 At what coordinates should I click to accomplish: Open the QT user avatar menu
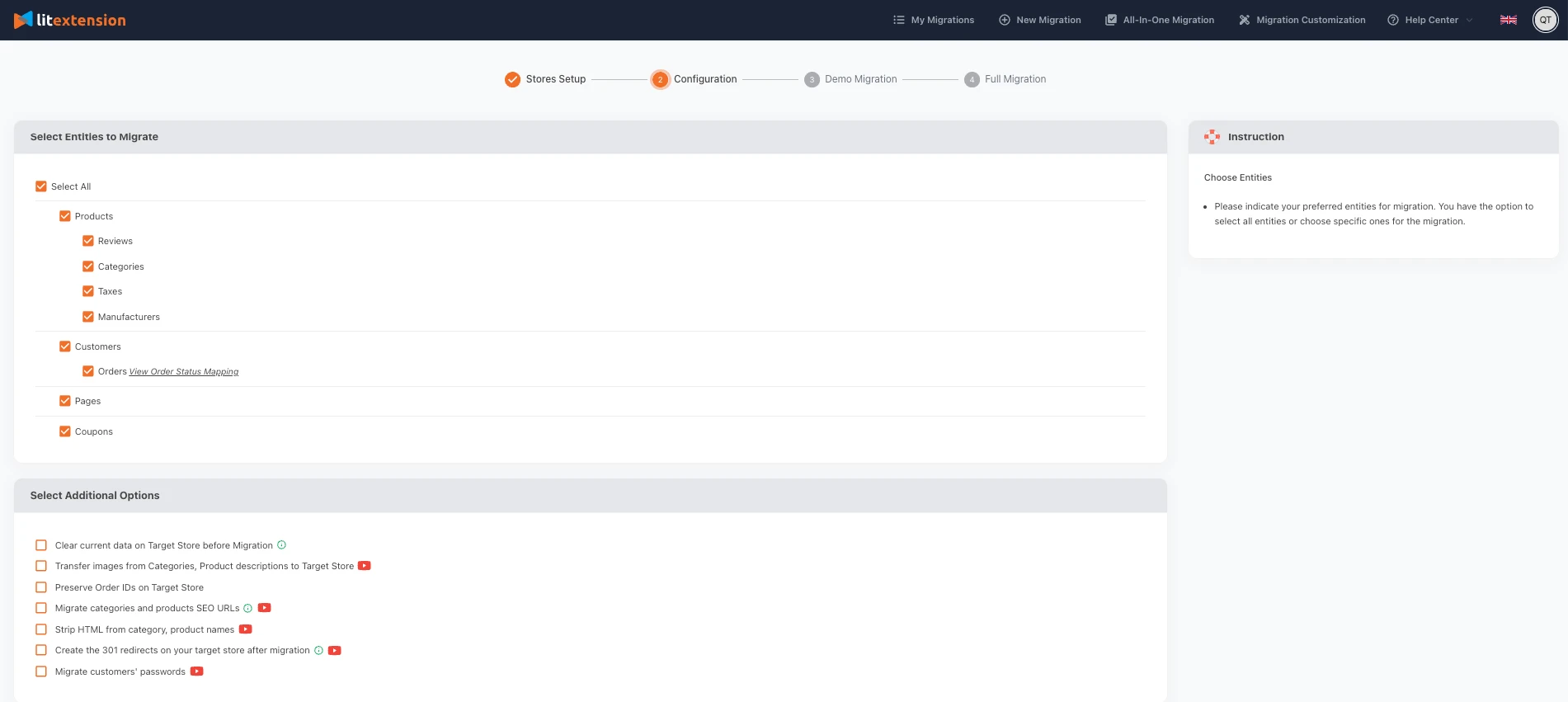(x=1546, y=20)
